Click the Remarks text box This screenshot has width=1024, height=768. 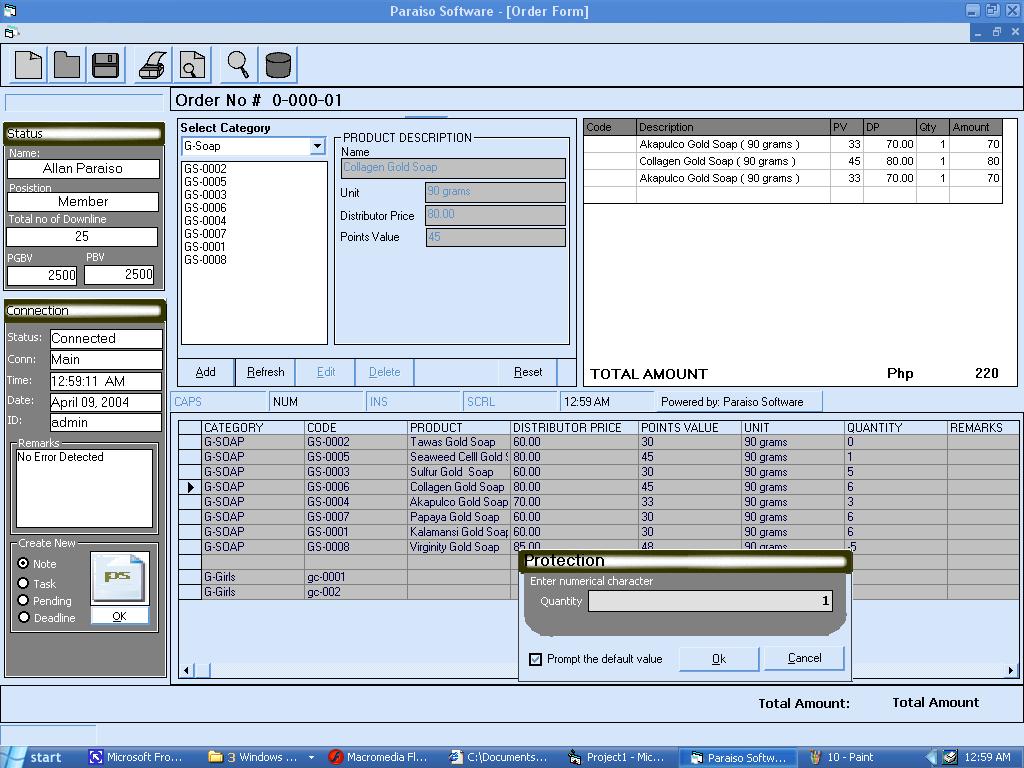click(x=84, y=488)
